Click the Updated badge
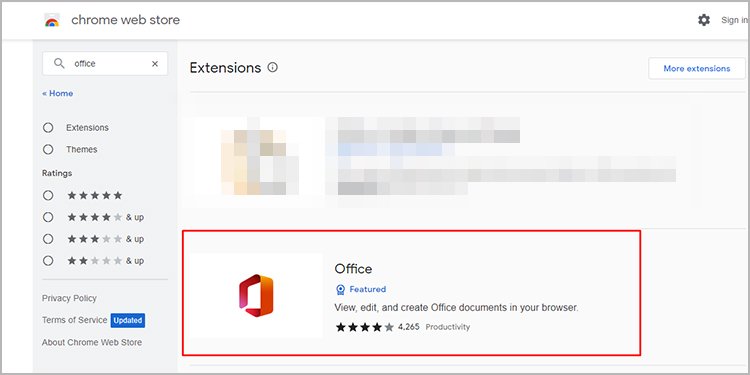Screen dimensions: 750x375 point(128,320)
